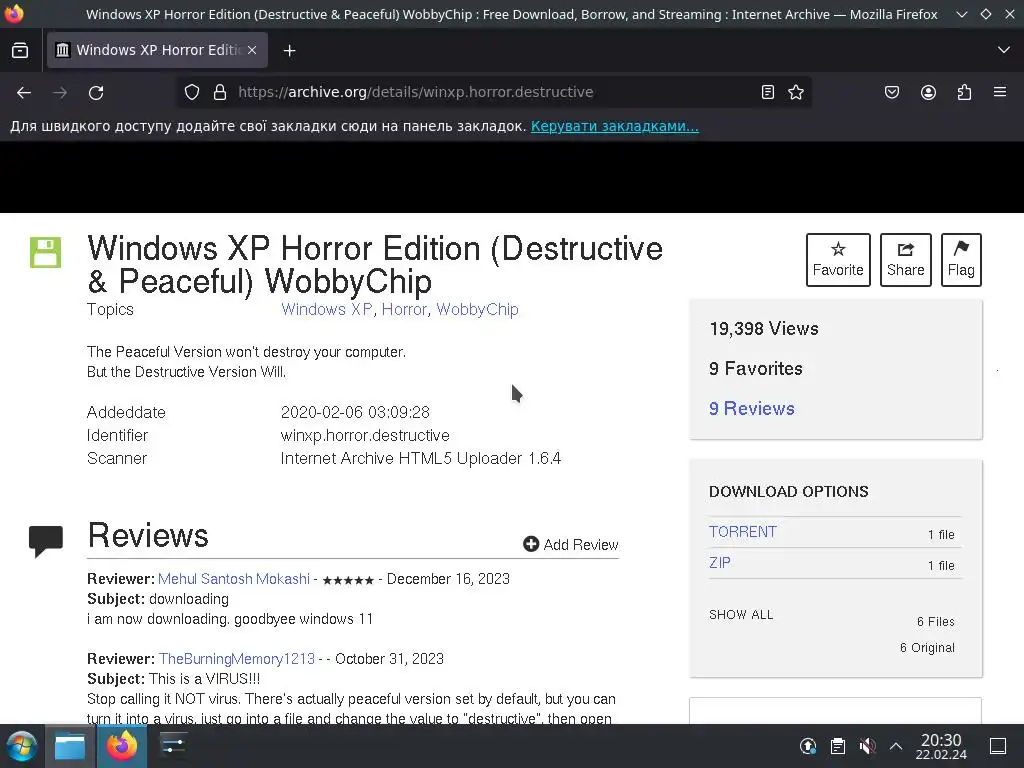Select the Windows XP Horror Edition tab
The image size is (1024, 768).
157,50
